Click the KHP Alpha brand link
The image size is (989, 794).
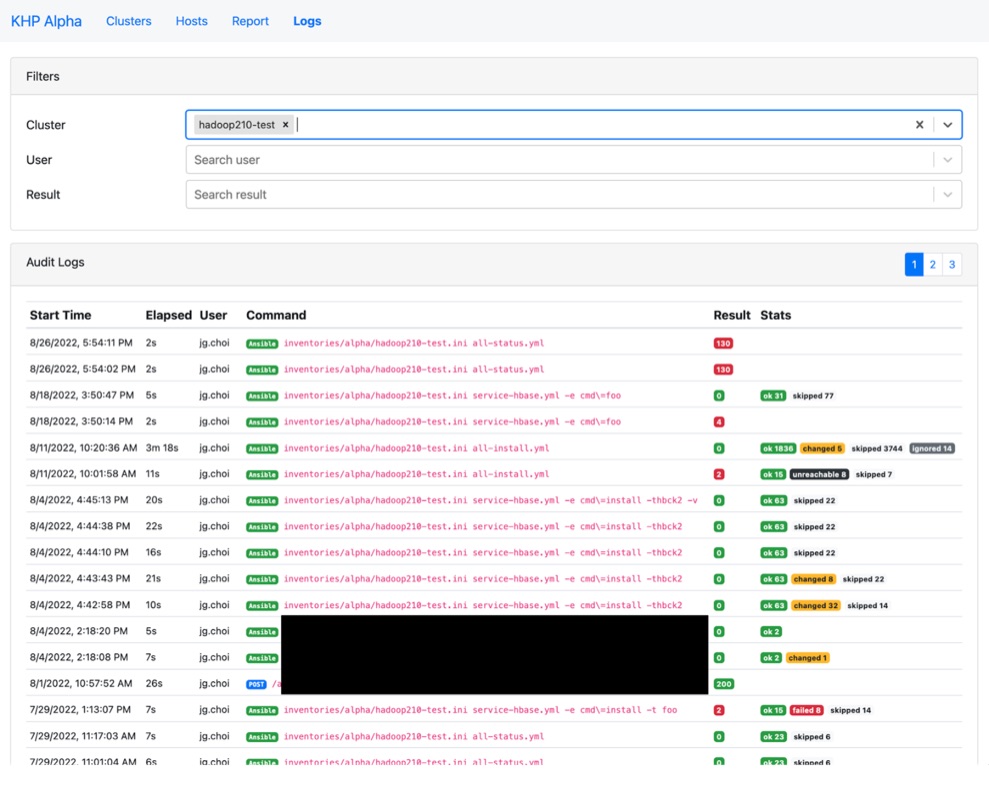click(x=46, y=21)
